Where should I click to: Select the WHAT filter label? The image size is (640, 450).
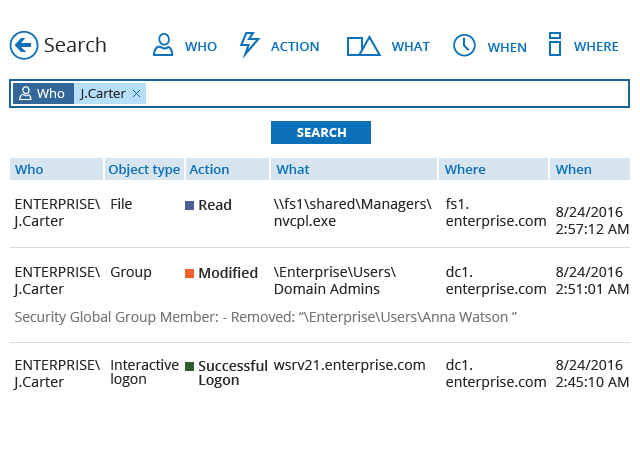(410, 47)
